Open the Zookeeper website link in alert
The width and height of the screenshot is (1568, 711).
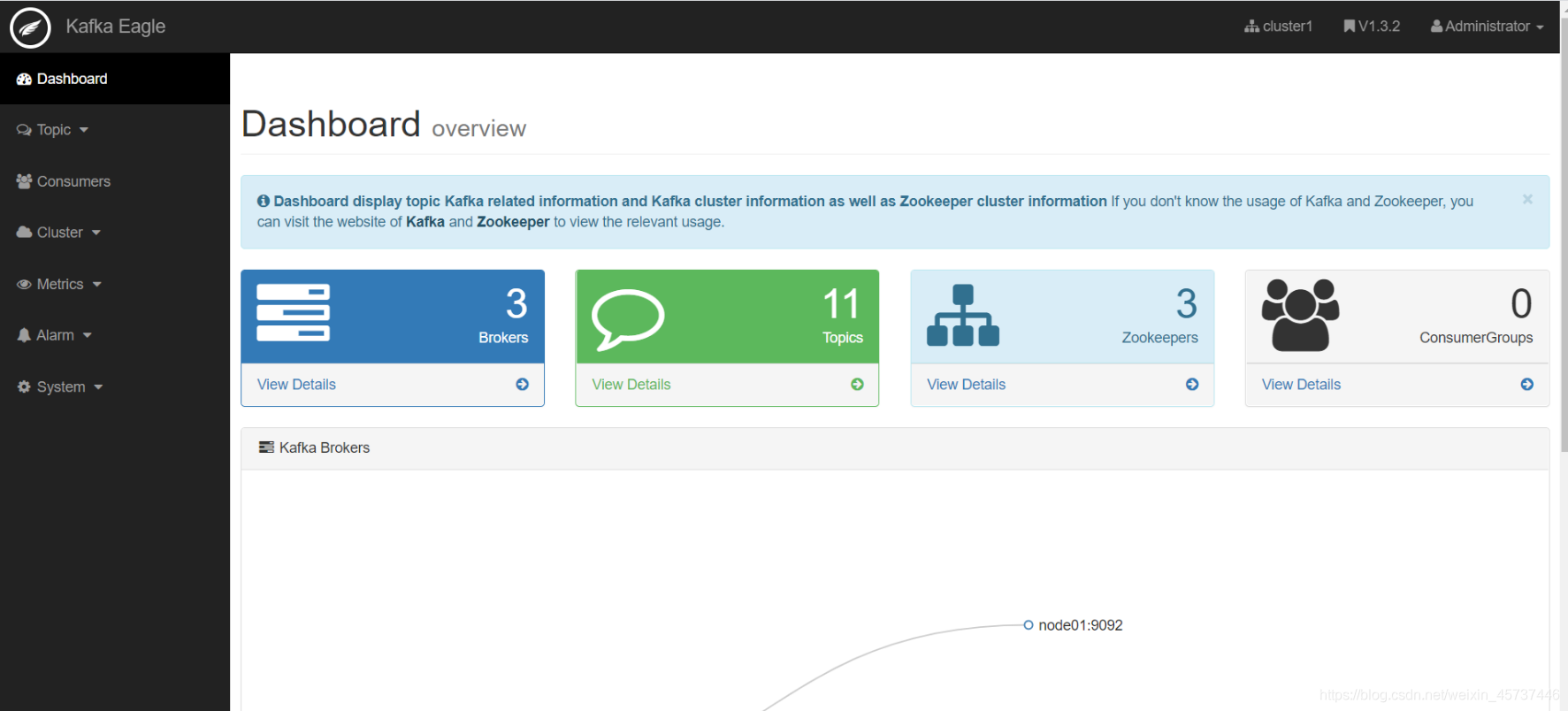[x=513, y=222]
